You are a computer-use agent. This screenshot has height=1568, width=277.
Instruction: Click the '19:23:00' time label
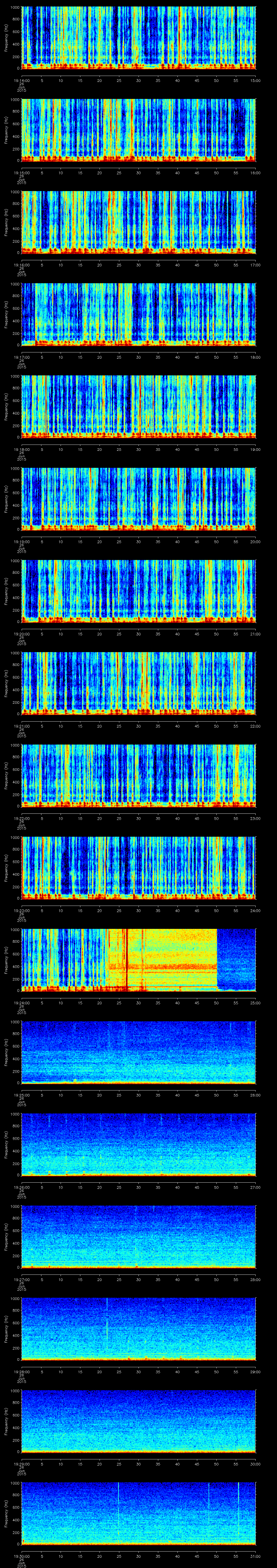coord(21,910)
